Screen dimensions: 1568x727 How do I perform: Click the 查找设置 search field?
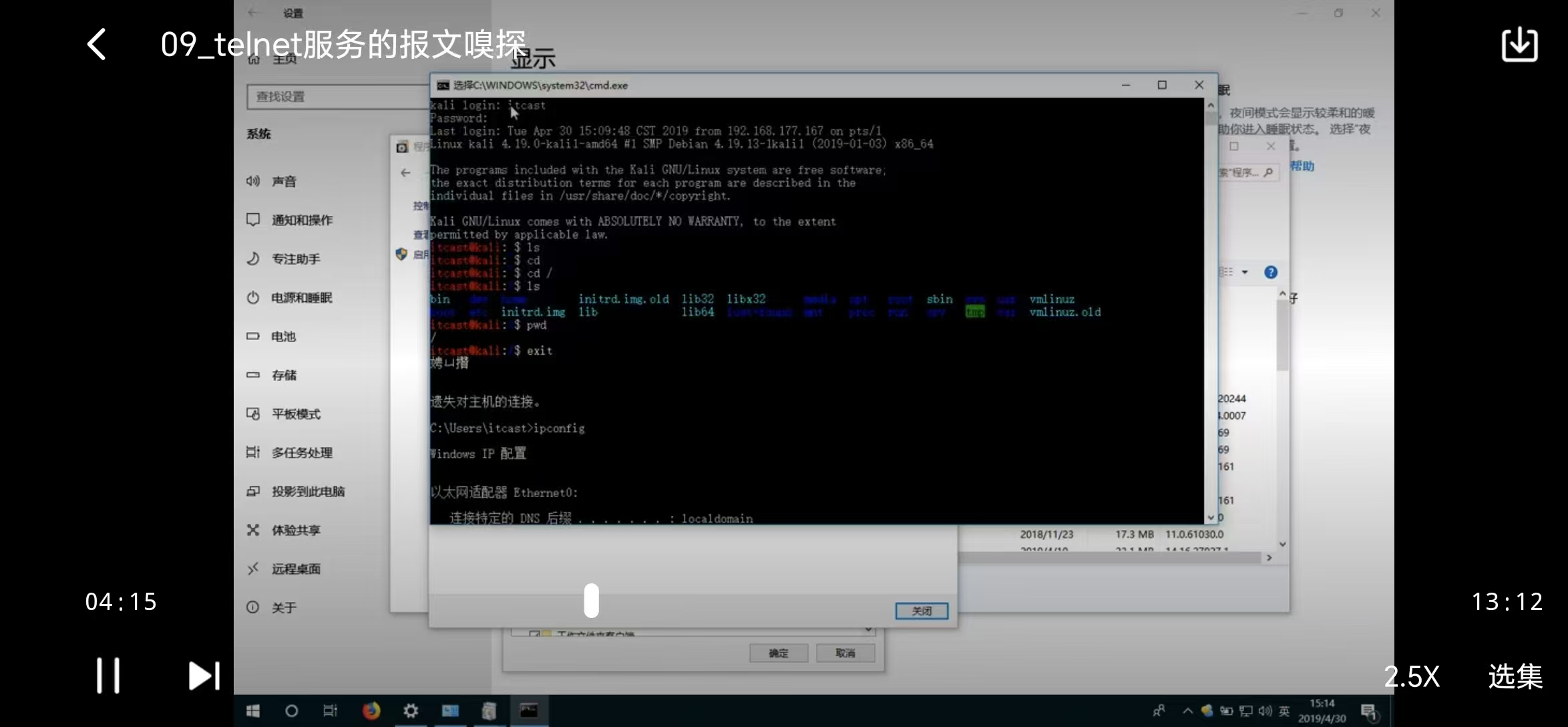tap(339, 97)
